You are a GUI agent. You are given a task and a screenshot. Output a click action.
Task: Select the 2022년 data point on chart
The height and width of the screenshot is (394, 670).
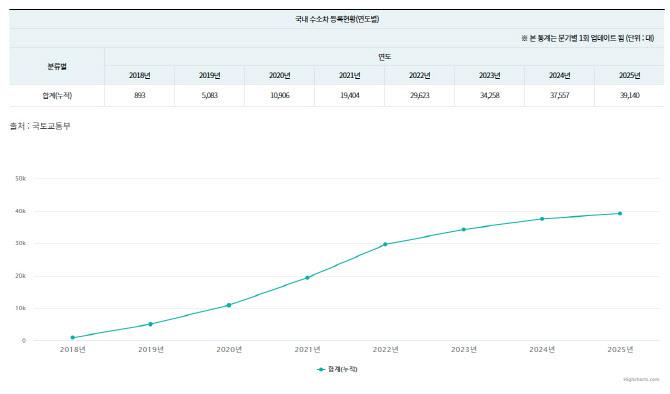385,244
